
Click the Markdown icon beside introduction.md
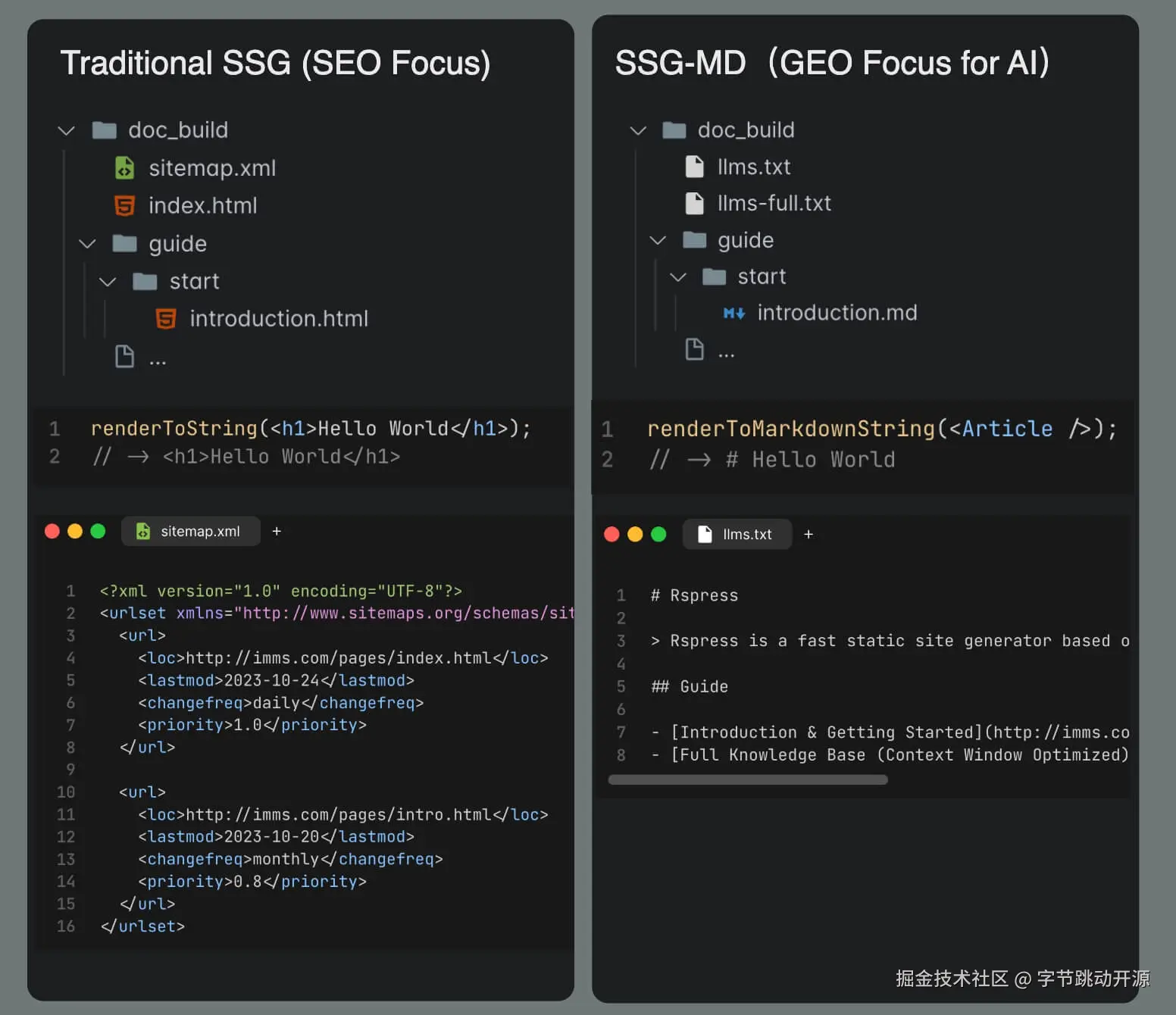733,313
